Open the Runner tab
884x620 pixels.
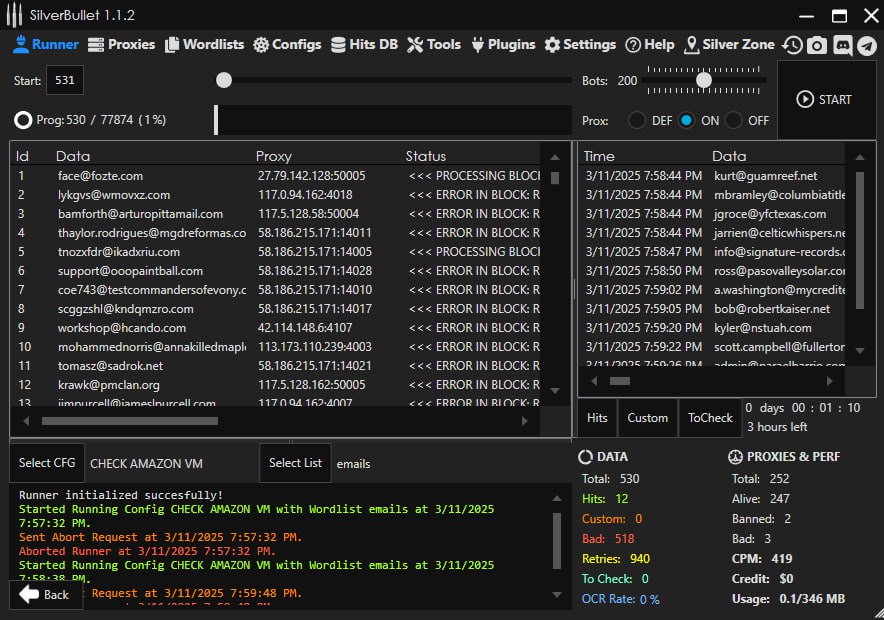click(x=46, y=45)
